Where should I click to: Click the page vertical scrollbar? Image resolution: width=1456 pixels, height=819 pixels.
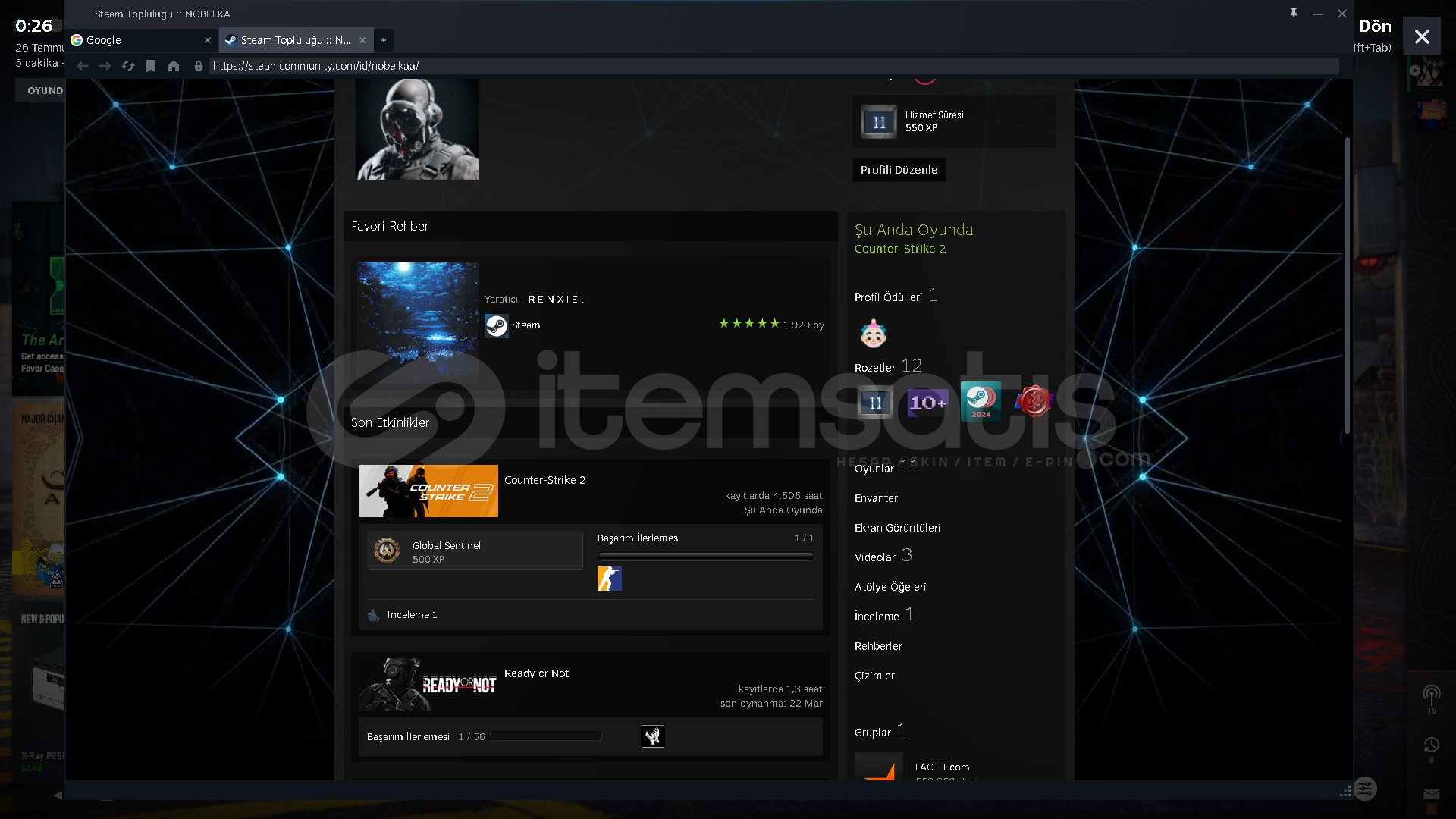(x=1348, y=285)
